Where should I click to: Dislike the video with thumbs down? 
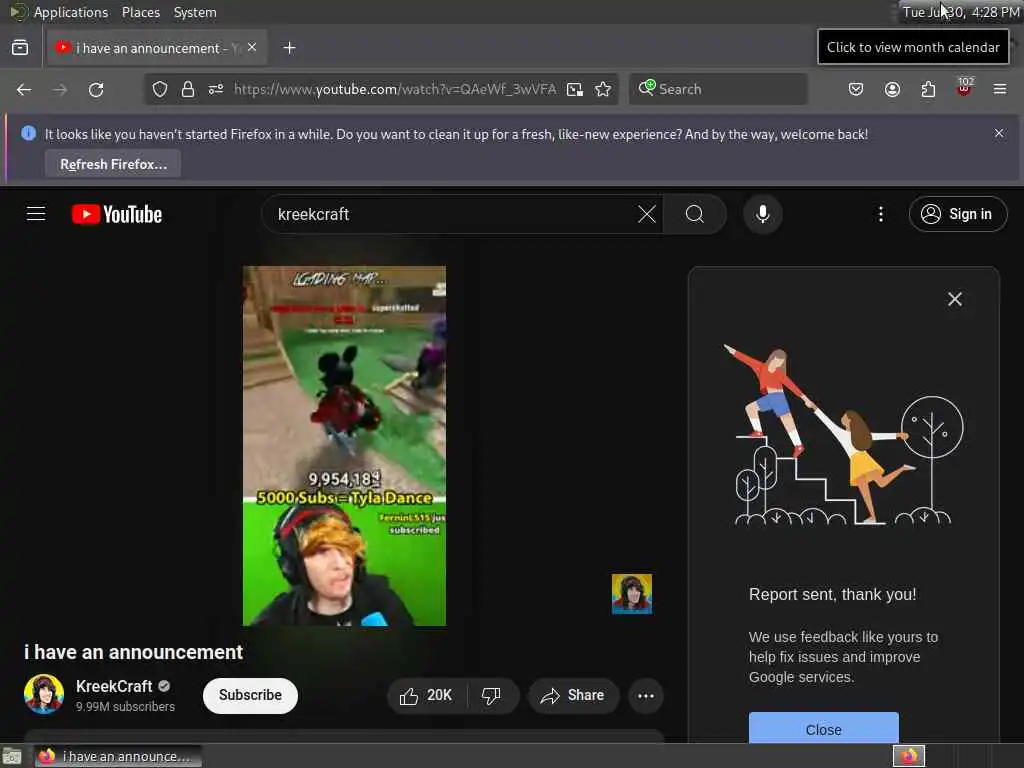(492, 696)
